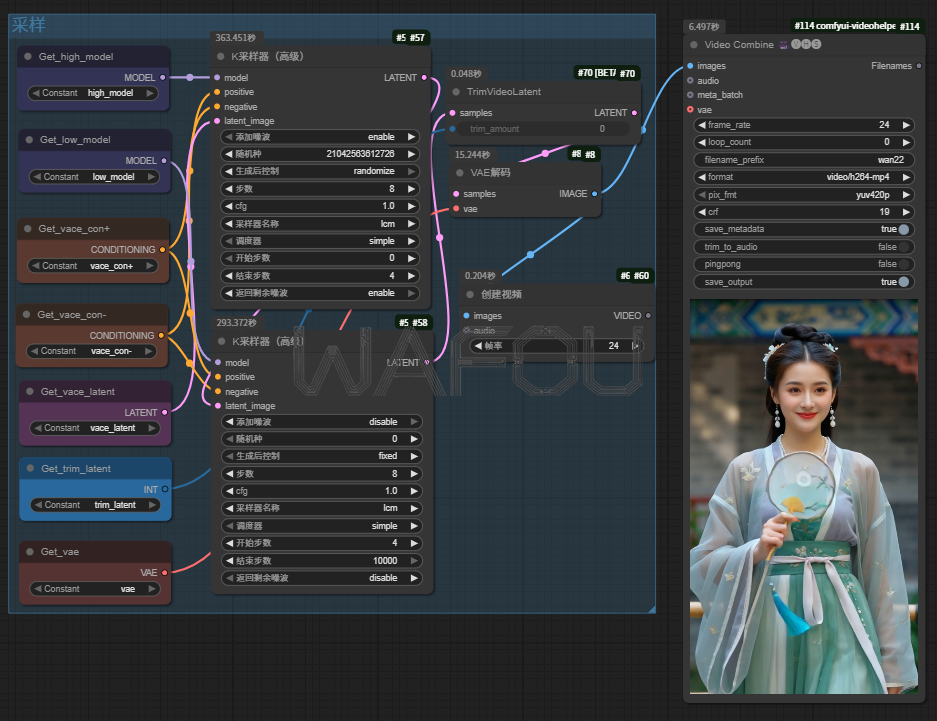Screen dimensions: 937x721
Task: Increase 结束步数 in node #57 with right arrow
Action: click(411, 276)
